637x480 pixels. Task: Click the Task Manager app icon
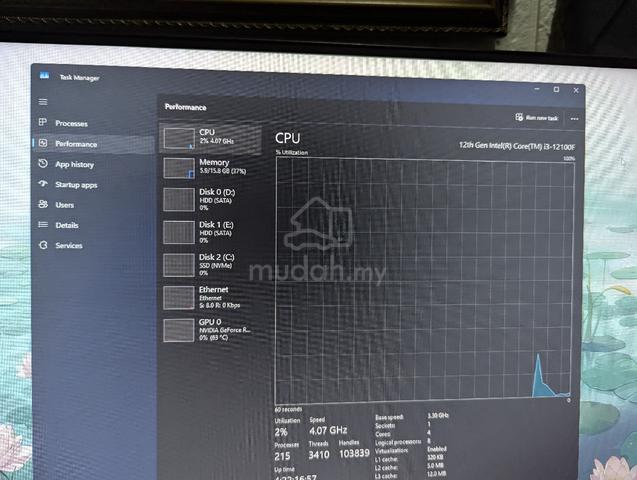coord(44,76)
